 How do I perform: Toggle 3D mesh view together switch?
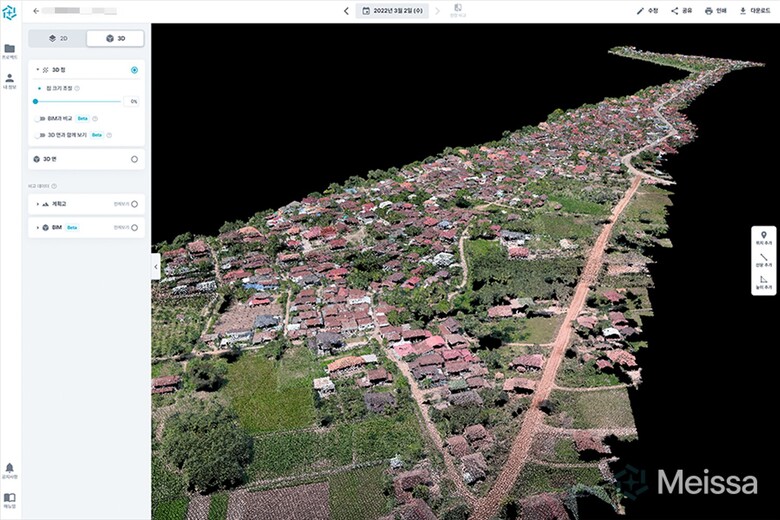40,134
